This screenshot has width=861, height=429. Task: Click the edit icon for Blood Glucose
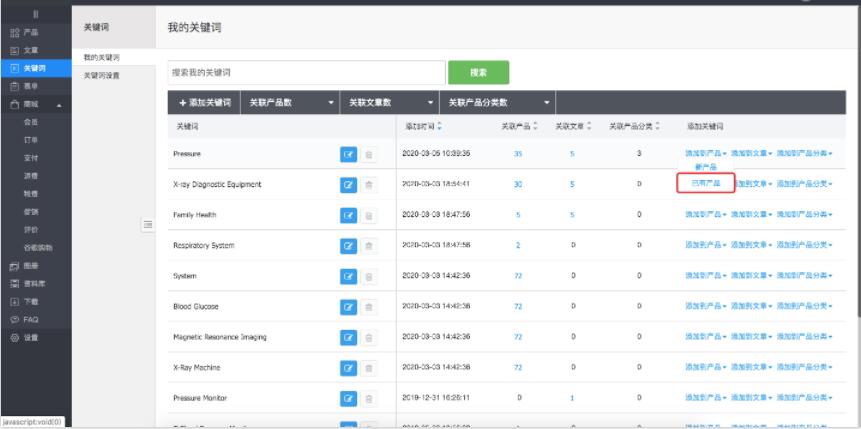(349, 307)
